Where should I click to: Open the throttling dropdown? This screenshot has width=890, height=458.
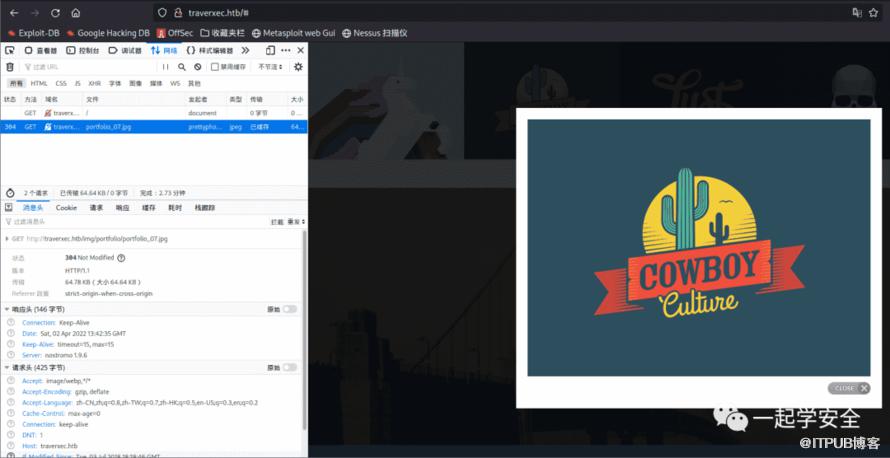click(x=269, y=67)
